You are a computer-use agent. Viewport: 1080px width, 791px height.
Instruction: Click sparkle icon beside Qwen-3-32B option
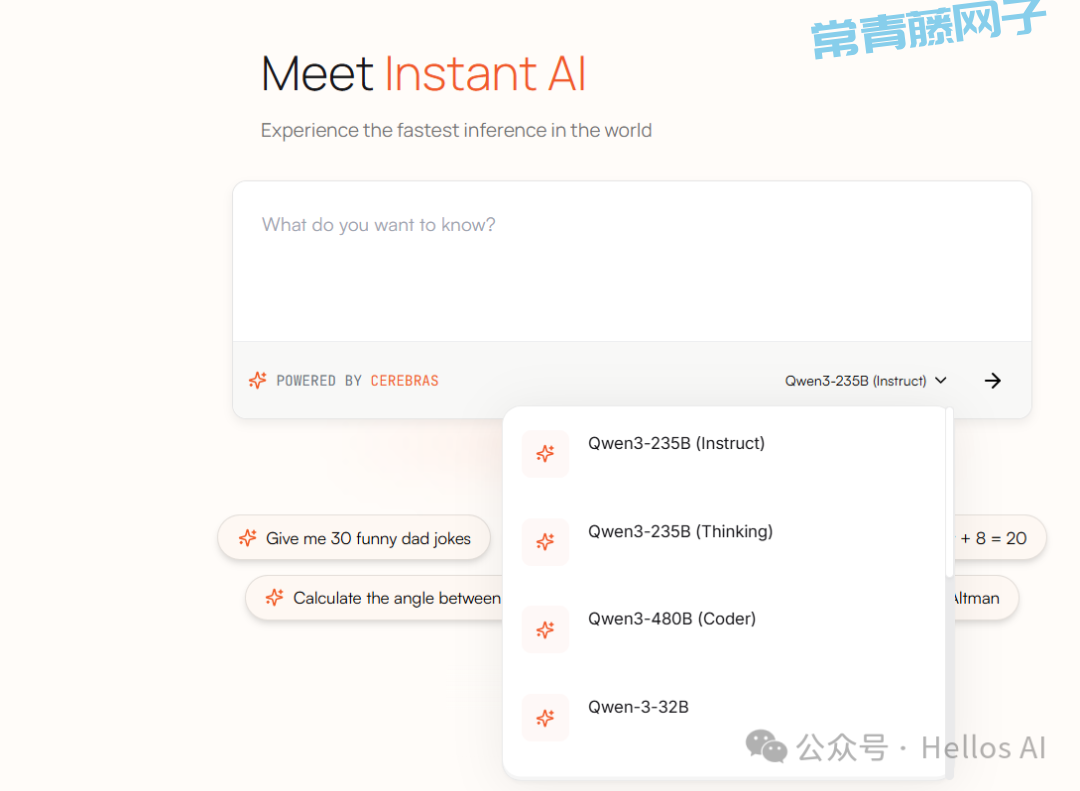(545, 718)
